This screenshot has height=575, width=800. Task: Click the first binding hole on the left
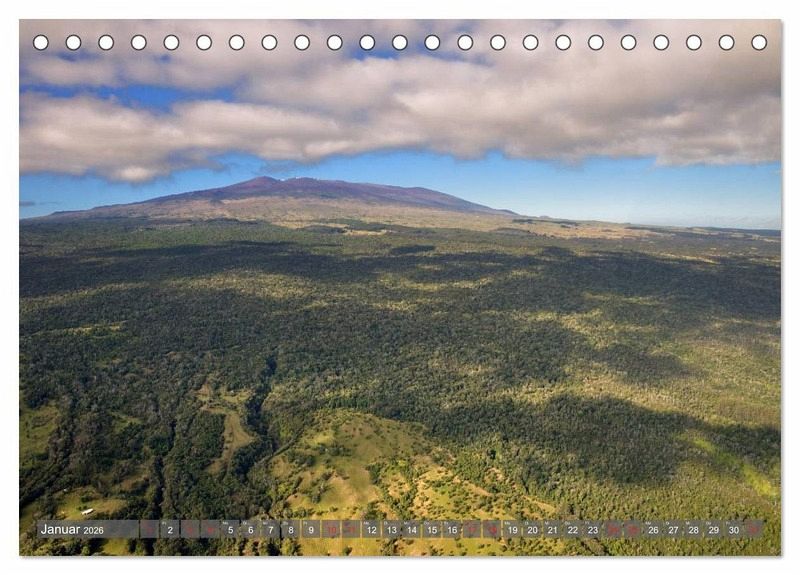41,42
